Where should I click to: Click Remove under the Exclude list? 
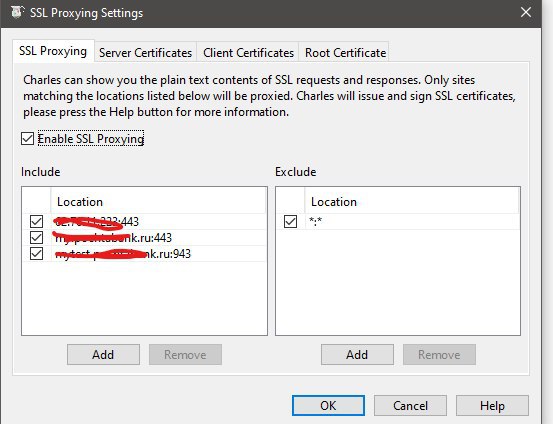[x=439, y=355]
